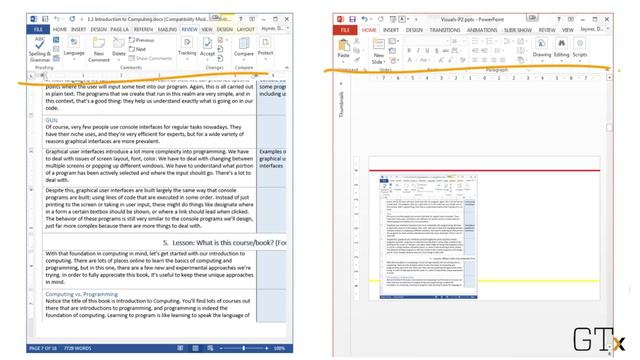Open the slide Layout dropdown in PowerPoint
The height and width of the screenshot is (360, 640).
click(393, 41)
